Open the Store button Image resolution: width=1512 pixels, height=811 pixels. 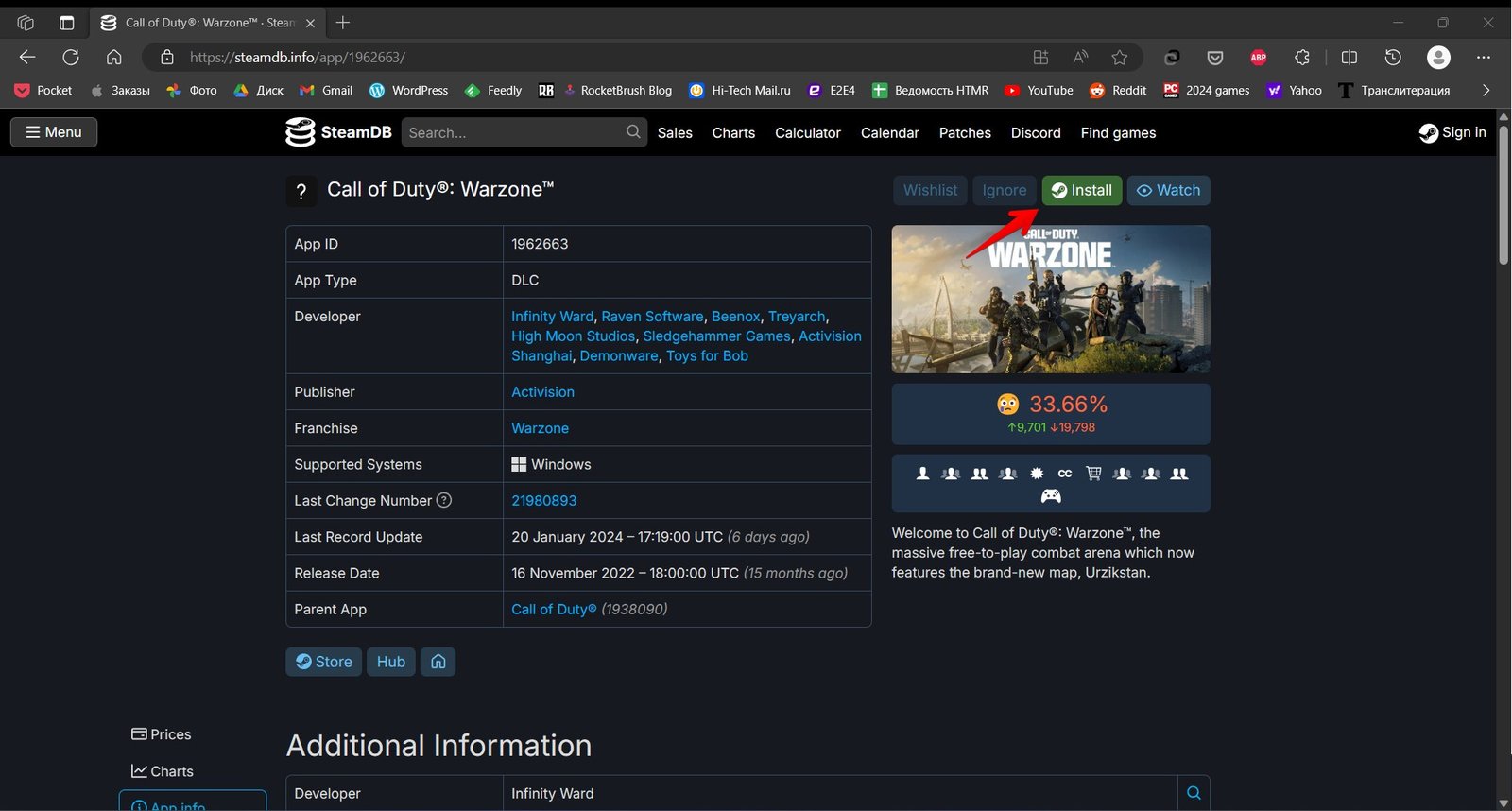323,662
